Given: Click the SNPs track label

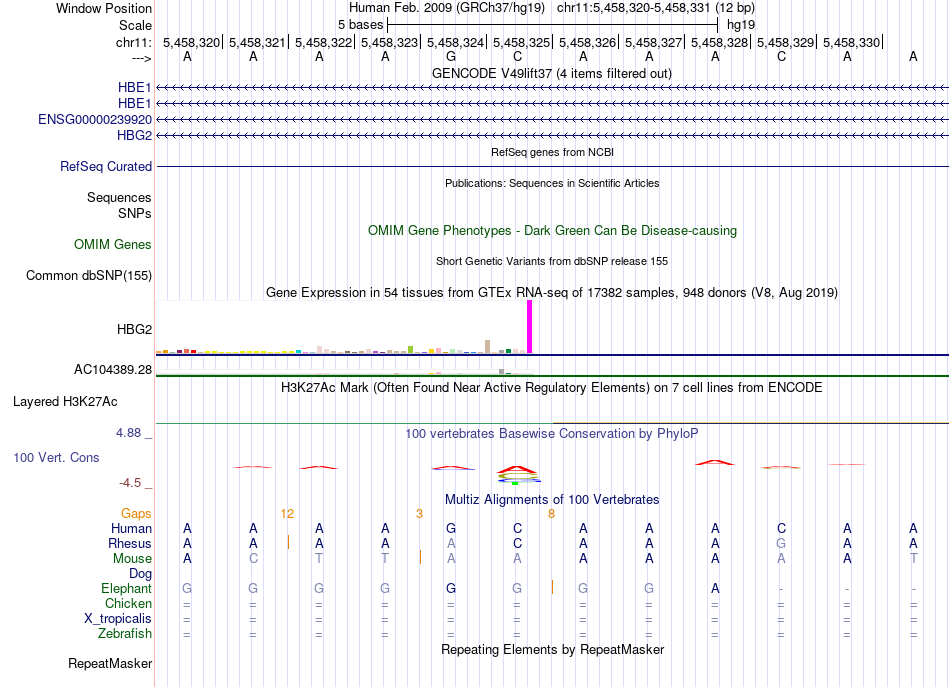Looking at the screenshot, I should pyautogui.click(x=135, y=213).
